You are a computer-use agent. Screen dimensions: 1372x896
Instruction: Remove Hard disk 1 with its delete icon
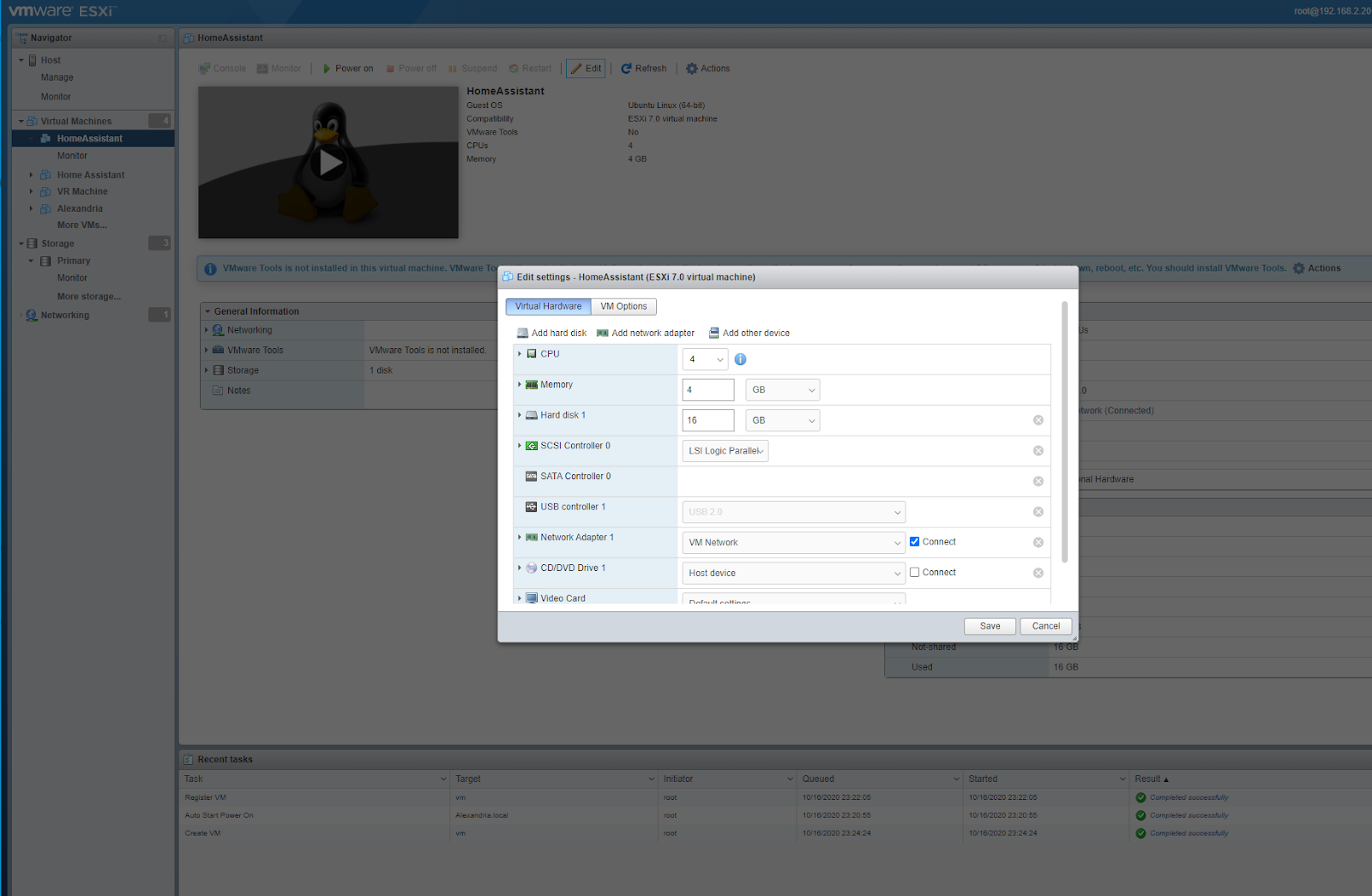1038,420
